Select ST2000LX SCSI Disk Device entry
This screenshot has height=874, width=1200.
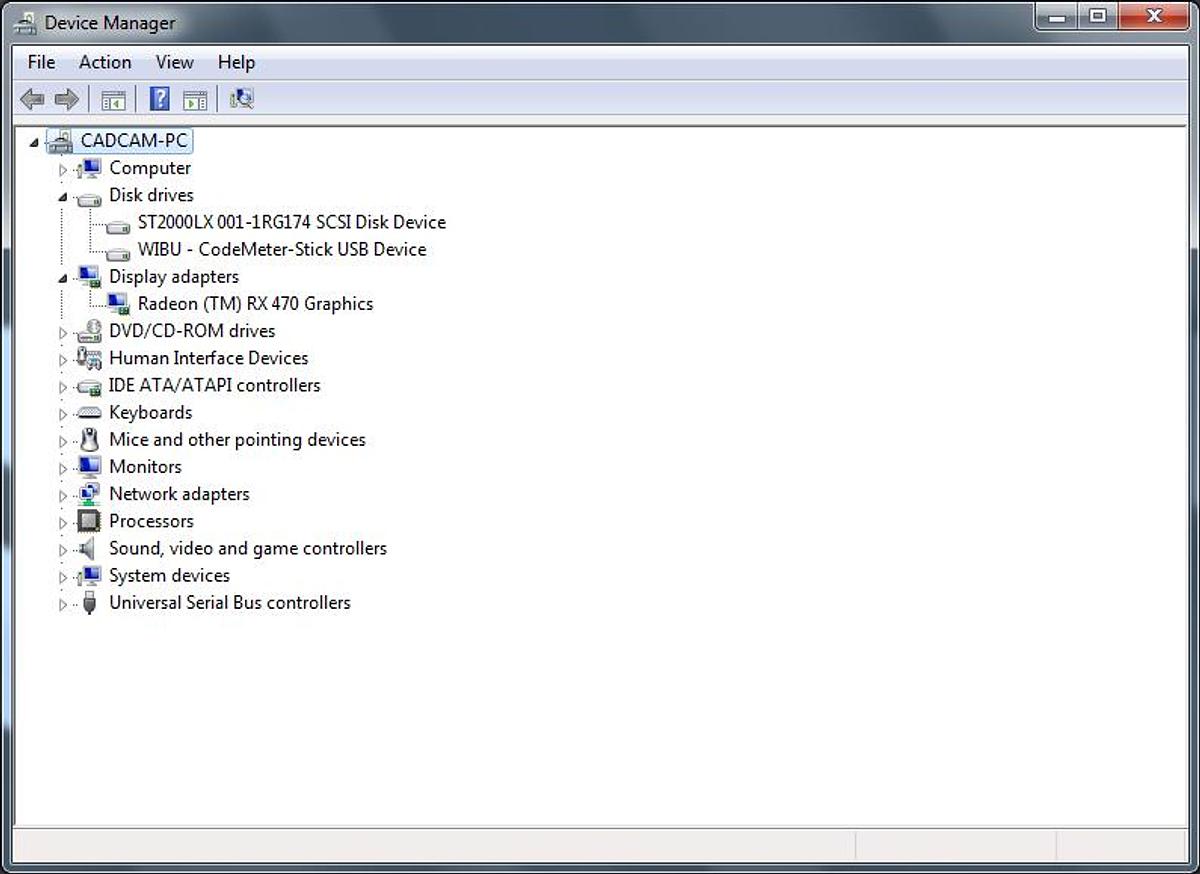tap(291, 222)
